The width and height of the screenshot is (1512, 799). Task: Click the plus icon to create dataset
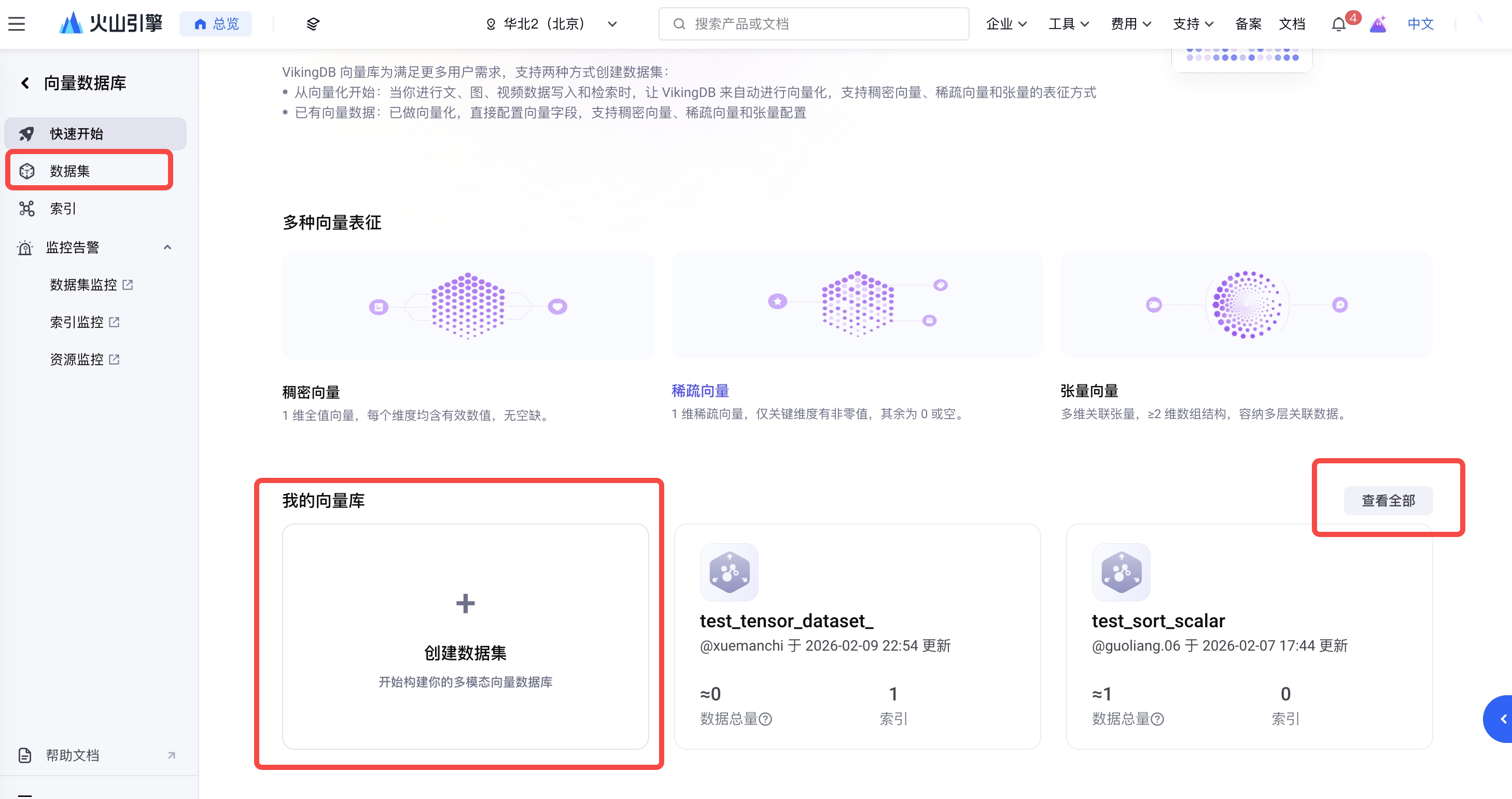[x=465, y=603]
